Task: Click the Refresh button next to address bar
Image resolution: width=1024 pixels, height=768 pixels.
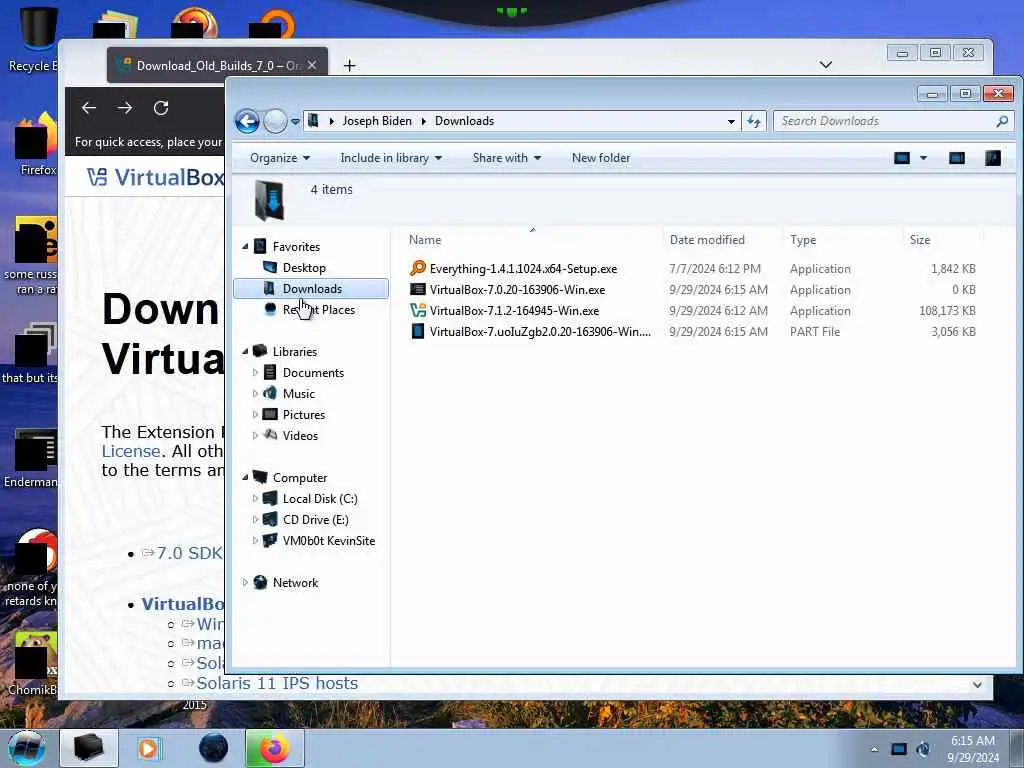Action: pos(754,121)
